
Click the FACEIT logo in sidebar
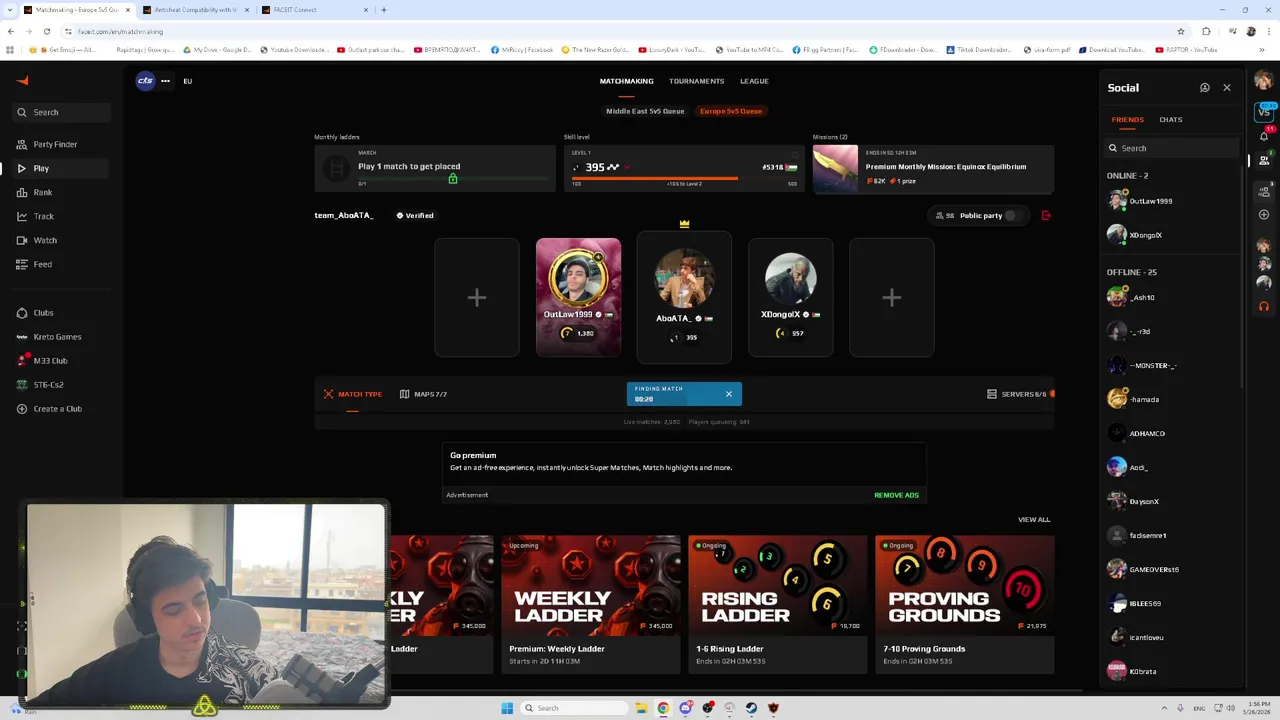point(22,81)
